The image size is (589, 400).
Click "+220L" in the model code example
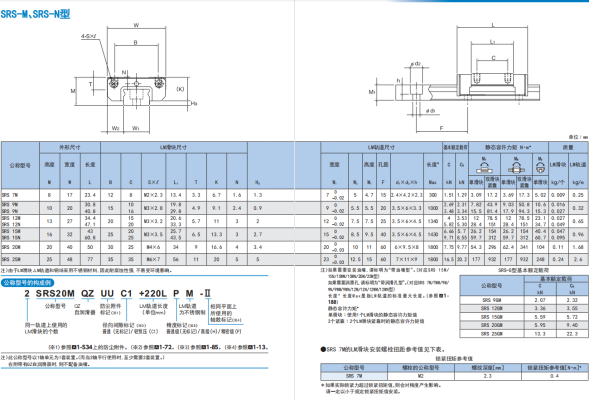pyautogui.click(x=153, y=293)
